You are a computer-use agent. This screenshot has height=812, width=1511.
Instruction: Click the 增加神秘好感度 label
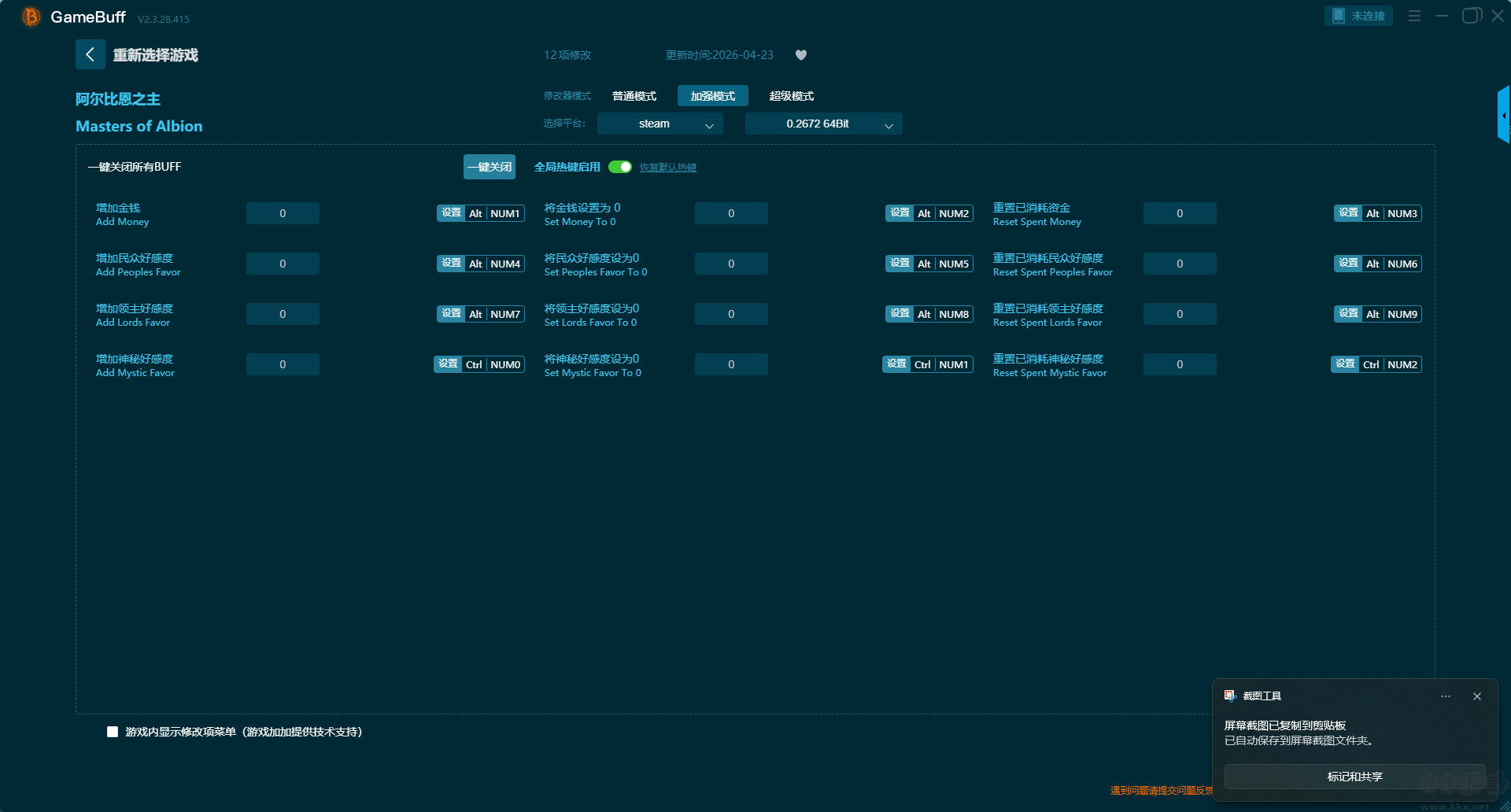pos(135,359)
